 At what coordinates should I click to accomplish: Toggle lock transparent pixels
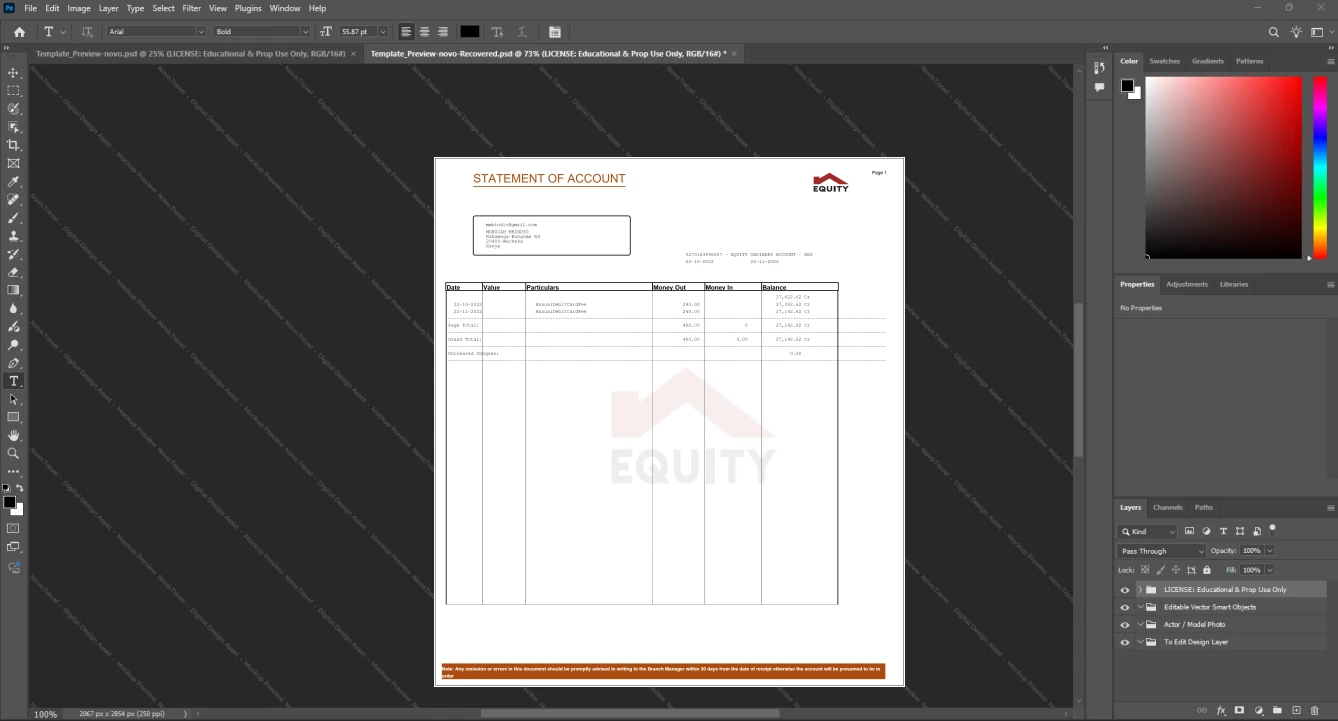pyautogui.click(x=1145, y=570)
